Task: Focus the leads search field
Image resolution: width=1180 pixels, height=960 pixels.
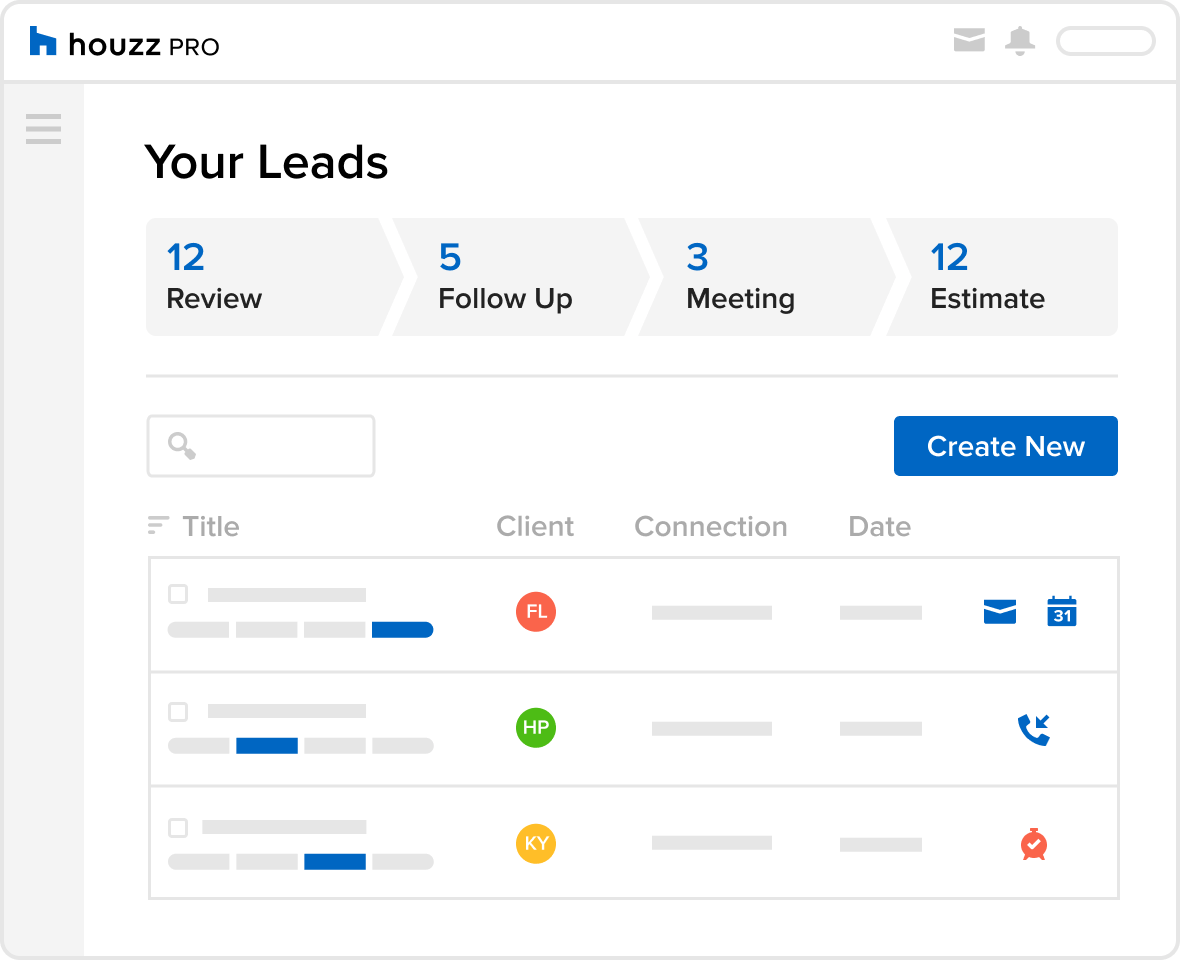Action: click(261, 446)
